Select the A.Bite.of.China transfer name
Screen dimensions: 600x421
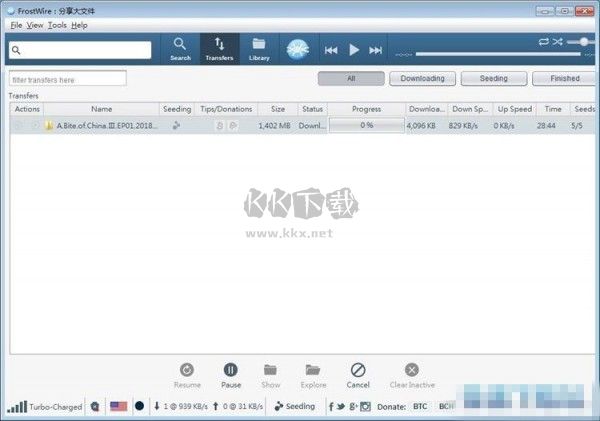[107, 126]
